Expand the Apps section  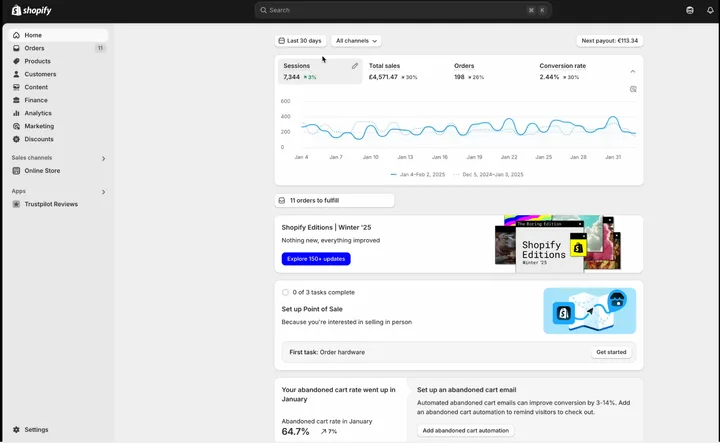[x=103, y=192]
